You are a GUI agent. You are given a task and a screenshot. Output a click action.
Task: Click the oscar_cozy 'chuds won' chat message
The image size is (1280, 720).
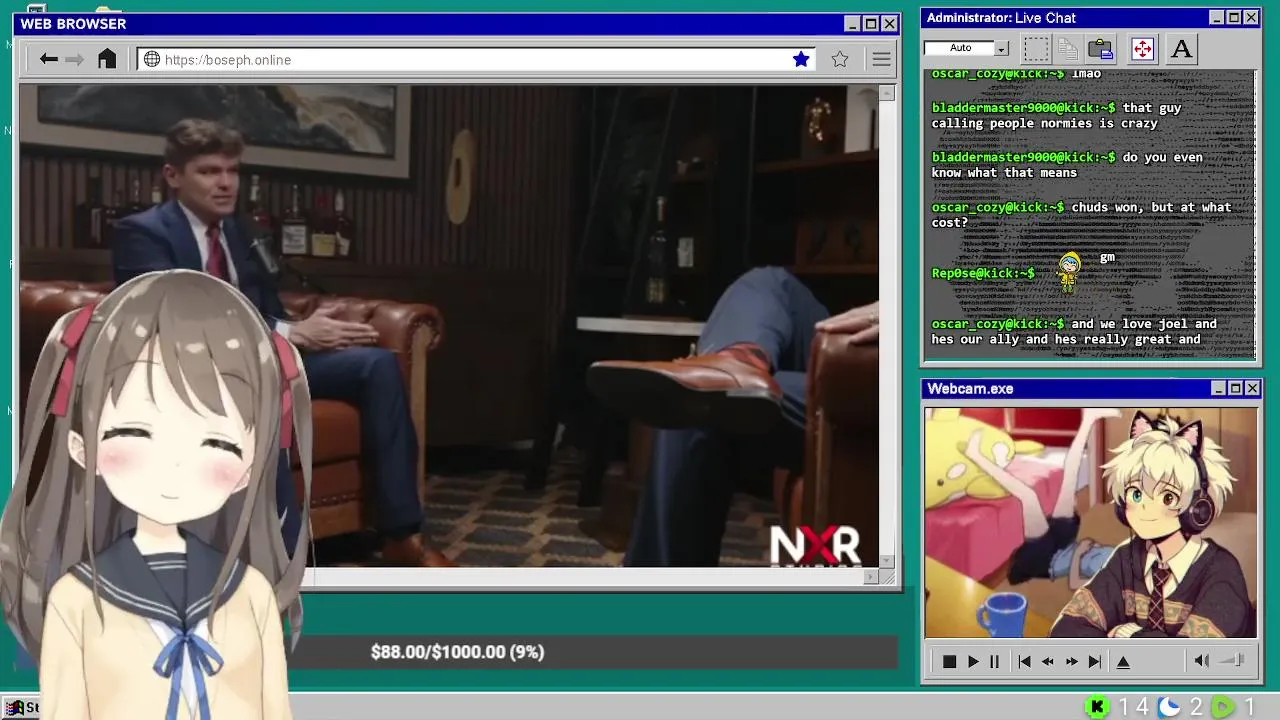[x=1081, y=215]
